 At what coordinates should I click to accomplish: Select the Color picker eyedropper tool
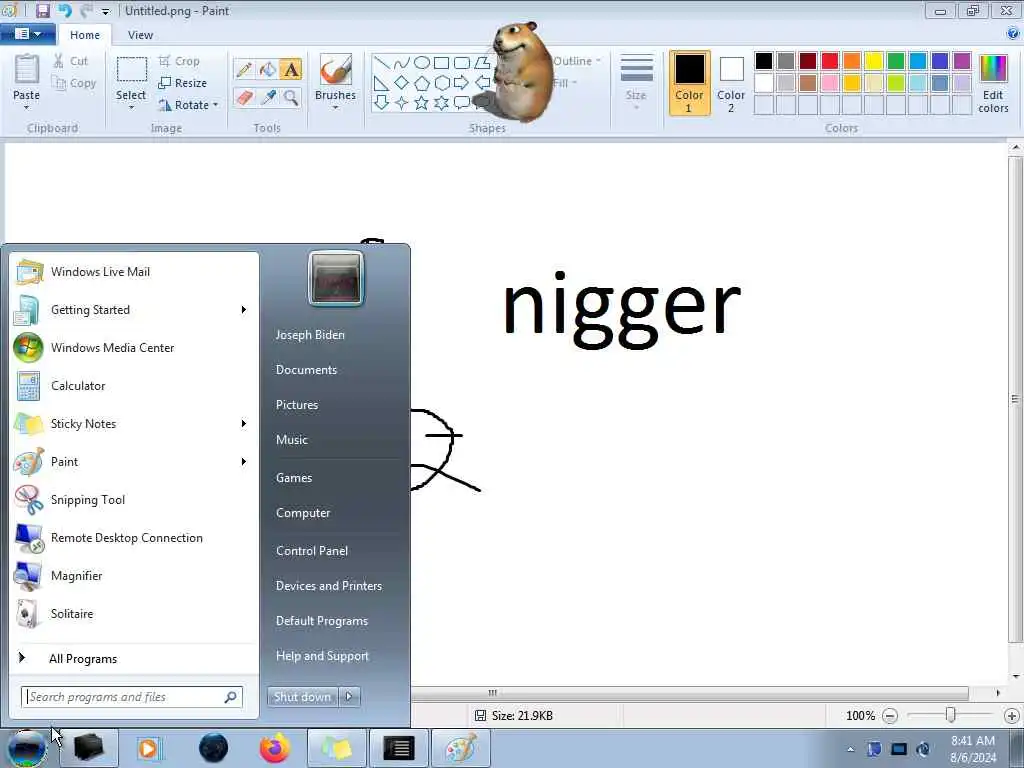coord(268,98)
